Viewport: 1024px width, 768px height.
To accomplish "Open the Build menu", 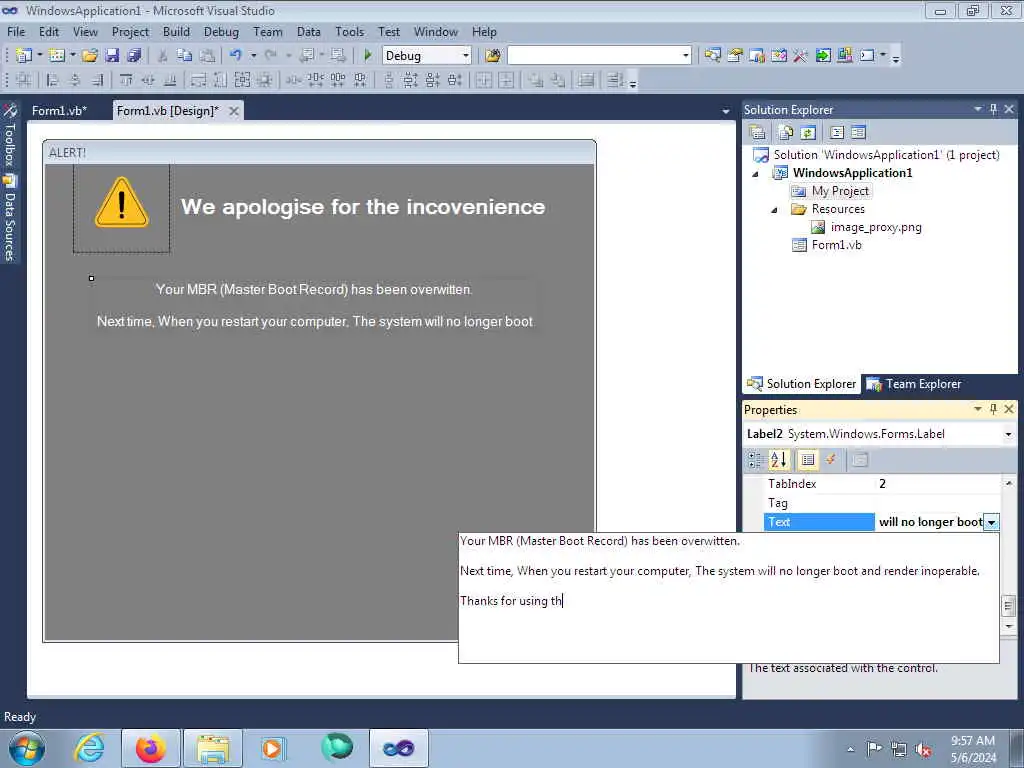I will [x=176, y=31].
